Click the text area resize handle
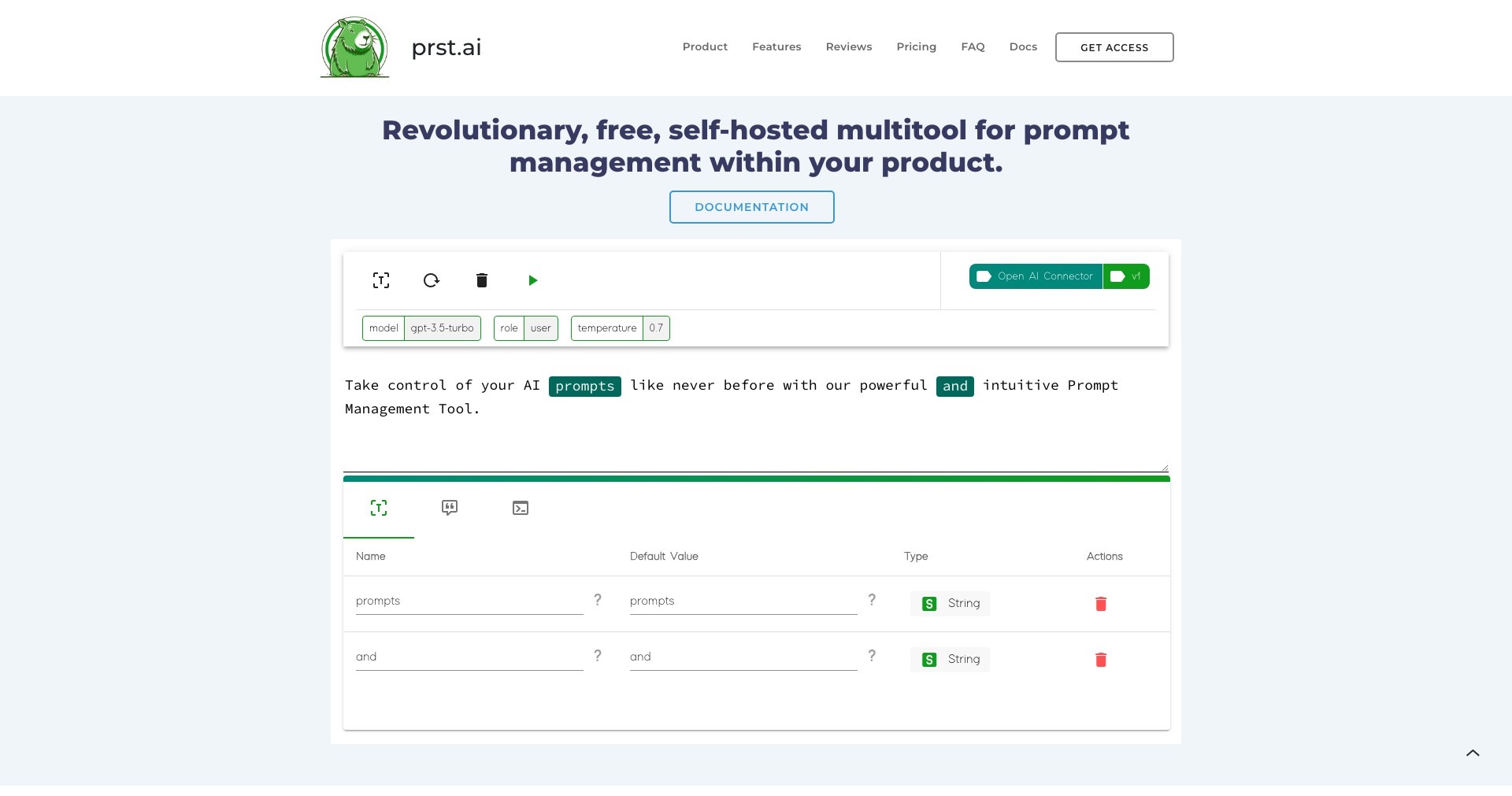The width and height of the screenshot is (1512, 796). pos(1165,468)
